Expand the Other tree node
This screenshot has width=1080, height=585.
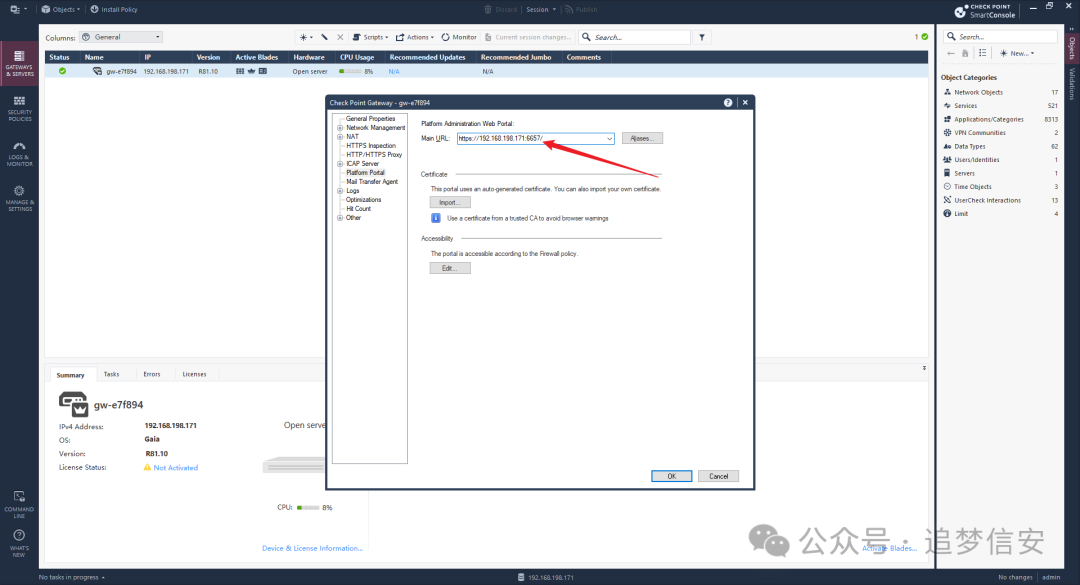coord(340,217)
